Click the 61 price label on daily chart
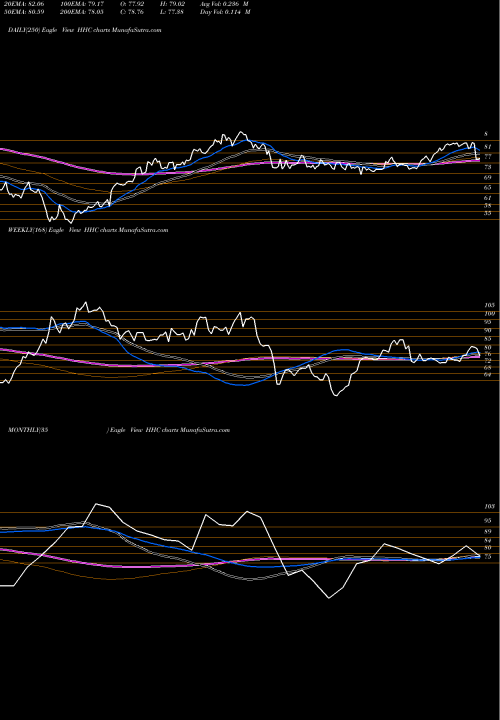The width and height of the screenshot is (500, 720). point(488,197)
